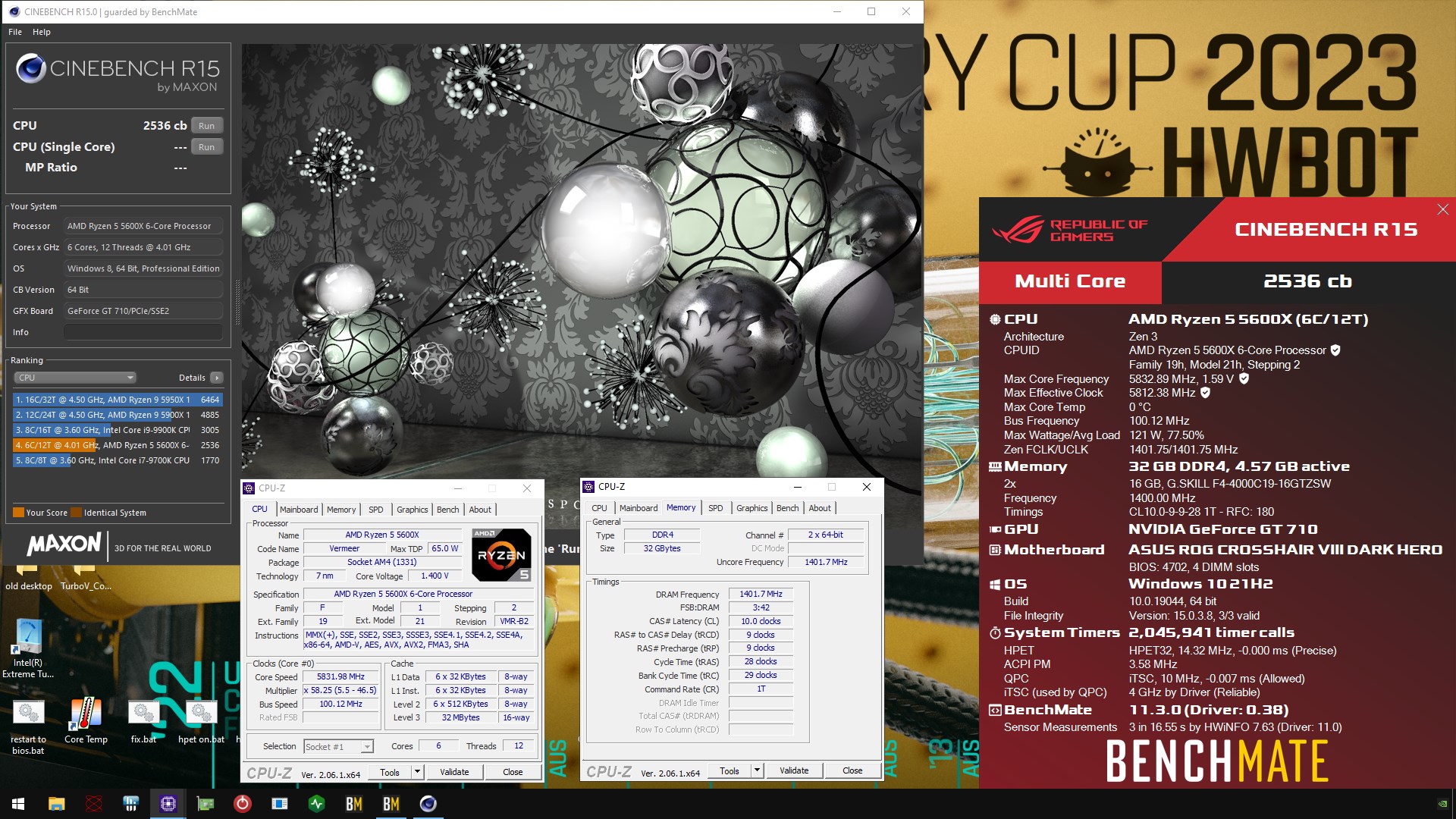Switch to second BenchMate taskbar icon
The height and width of the screenshot is (819, 1456).
click(x=391, y=804)
